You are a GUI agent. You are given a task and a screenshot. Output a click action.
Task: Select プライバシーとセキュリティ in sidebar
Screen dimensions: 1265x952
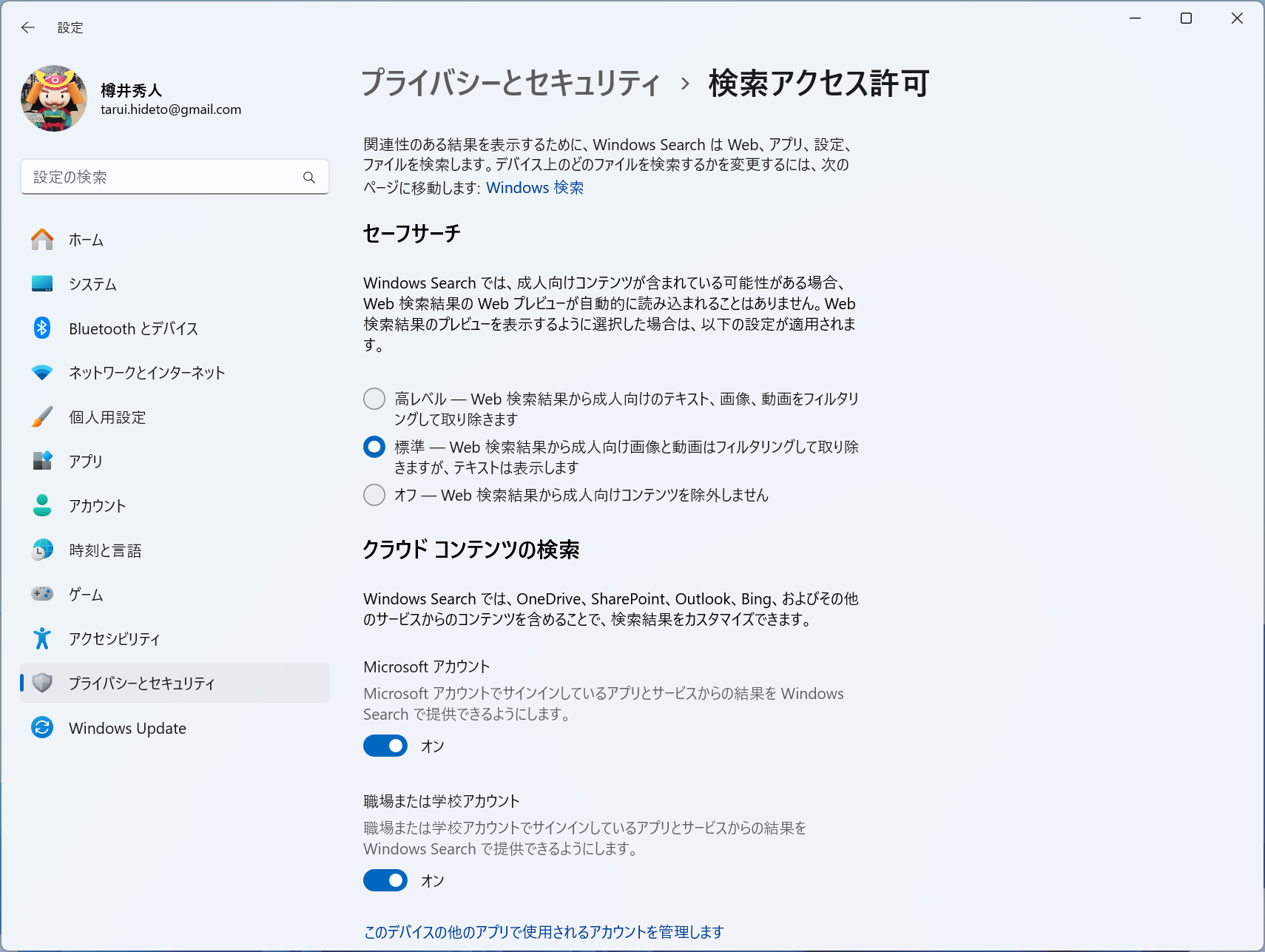(x=142, y=683)
